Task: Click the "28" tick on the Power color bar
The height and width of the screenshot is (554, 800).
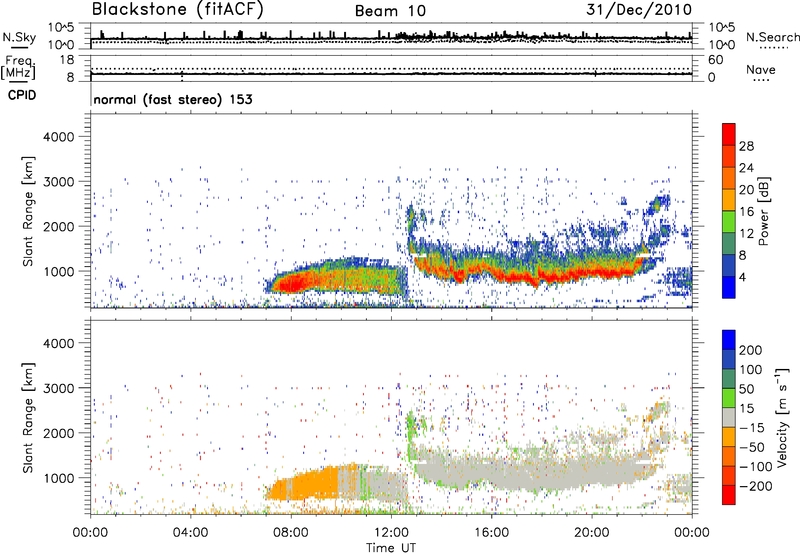Action: (746, 146)
